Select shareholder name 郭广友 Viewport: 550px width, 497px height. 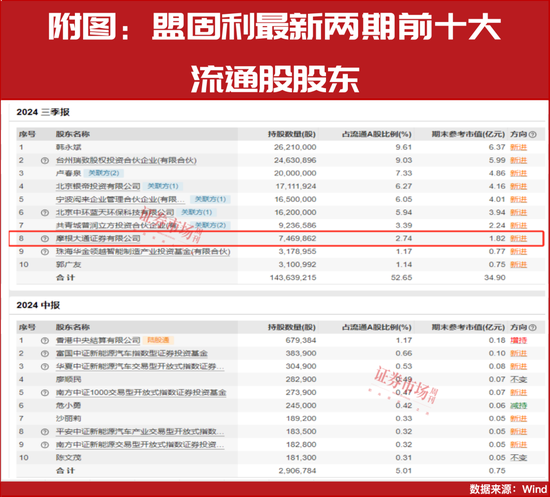(68, 265)
